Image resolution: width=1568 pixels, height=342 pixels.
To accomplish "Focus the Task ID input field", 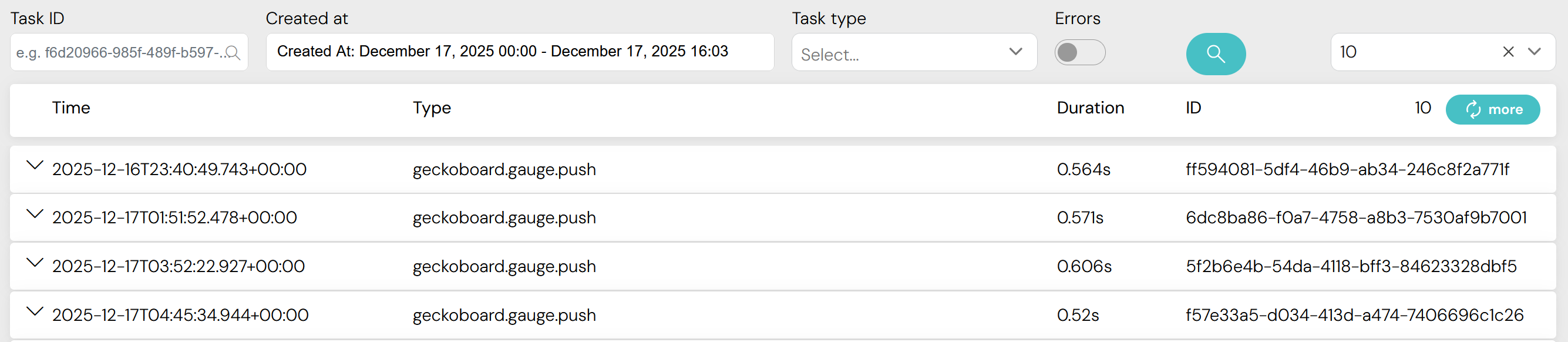I will tap(119, 52).
